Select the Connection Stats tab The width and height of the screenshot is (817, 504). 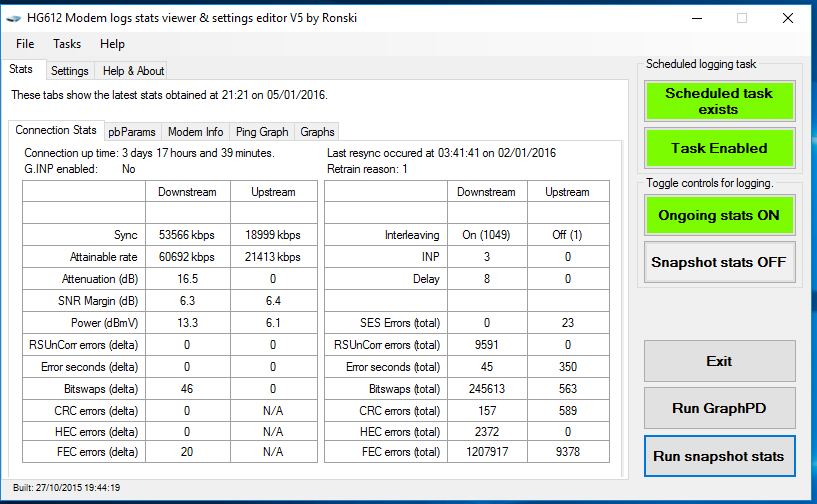point(56,130)
